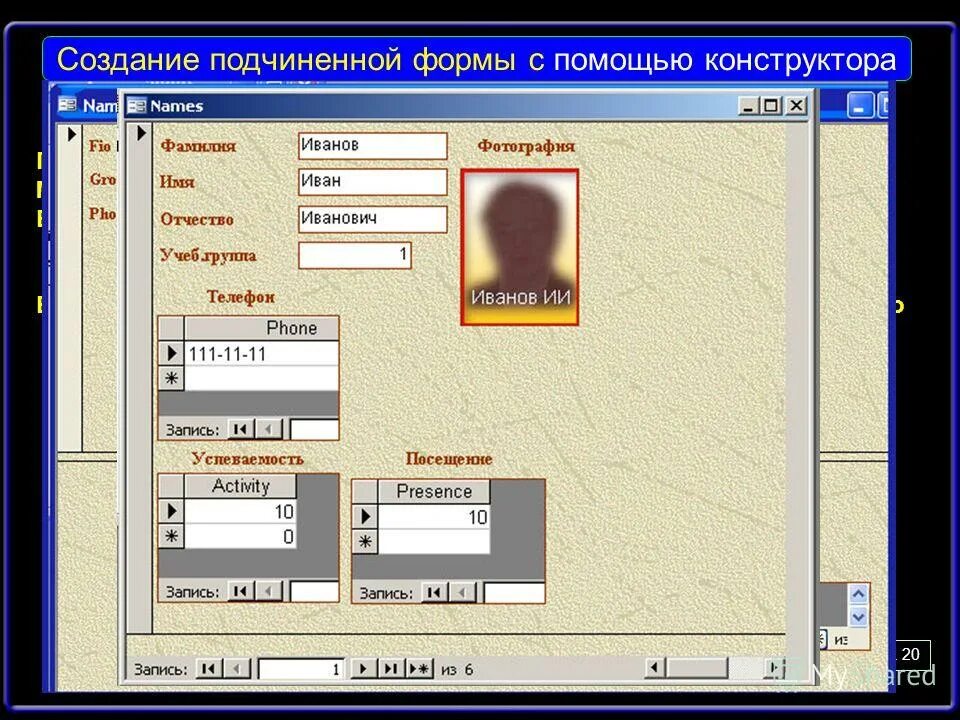Click the up arrow of right scrollbar
This screenshot has height=720, width=960.
(858, 592)
